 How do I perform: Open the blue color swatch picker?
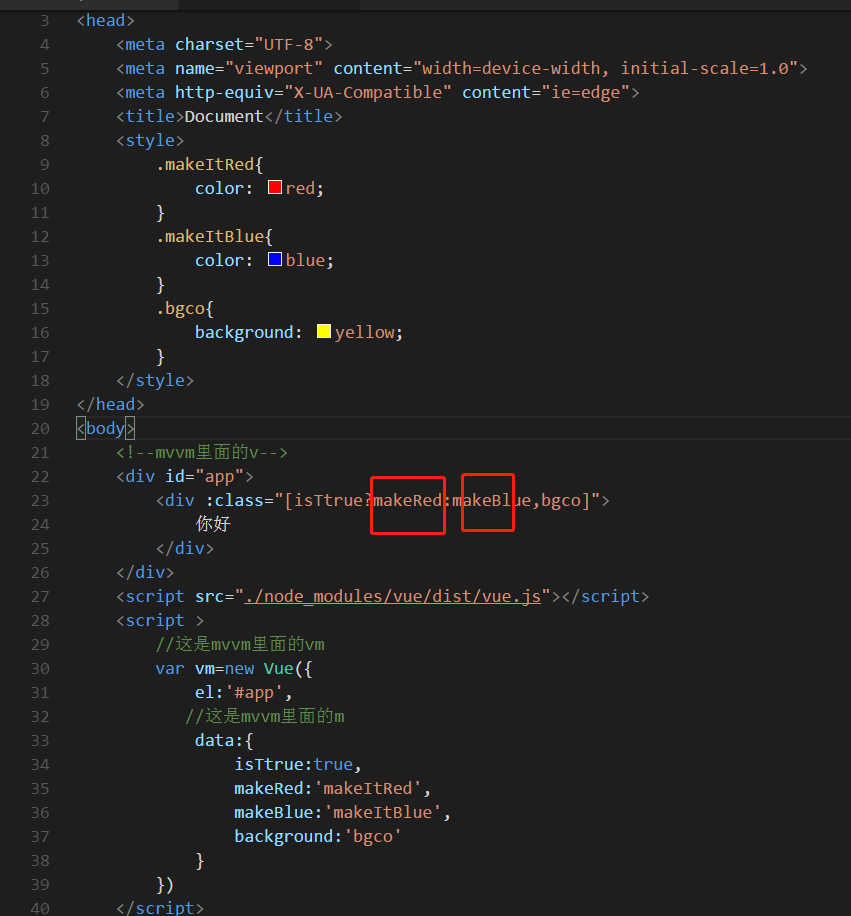[x=275, y=259]
